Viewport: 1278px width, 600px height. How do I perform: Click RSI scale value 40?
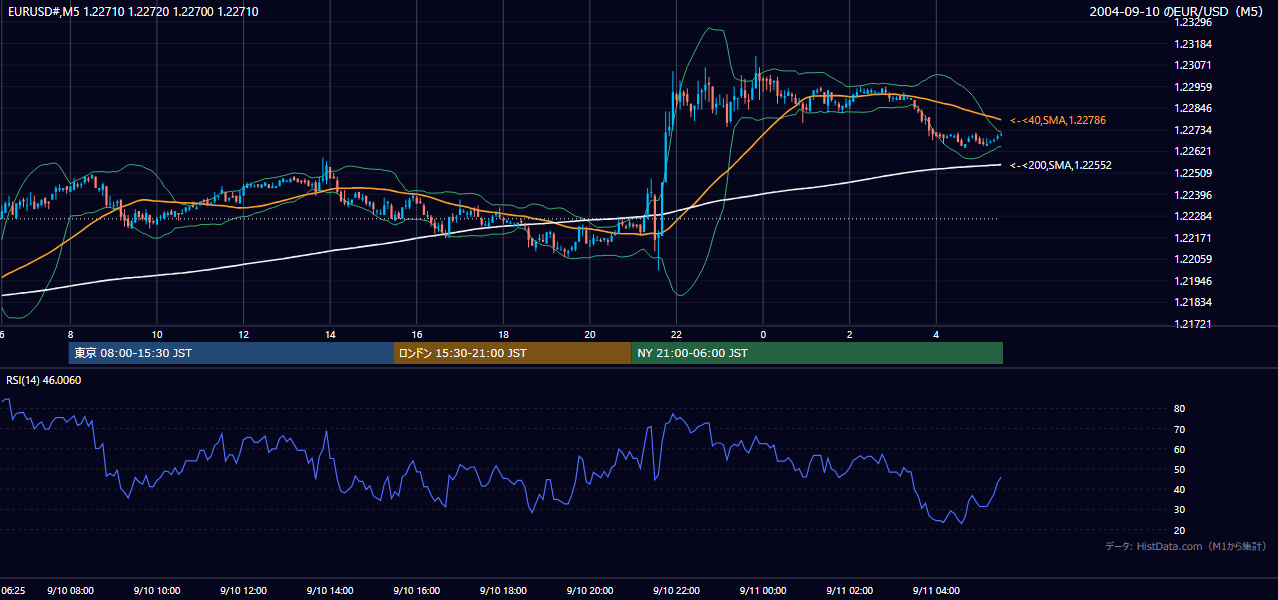(x=1179, y=489)
